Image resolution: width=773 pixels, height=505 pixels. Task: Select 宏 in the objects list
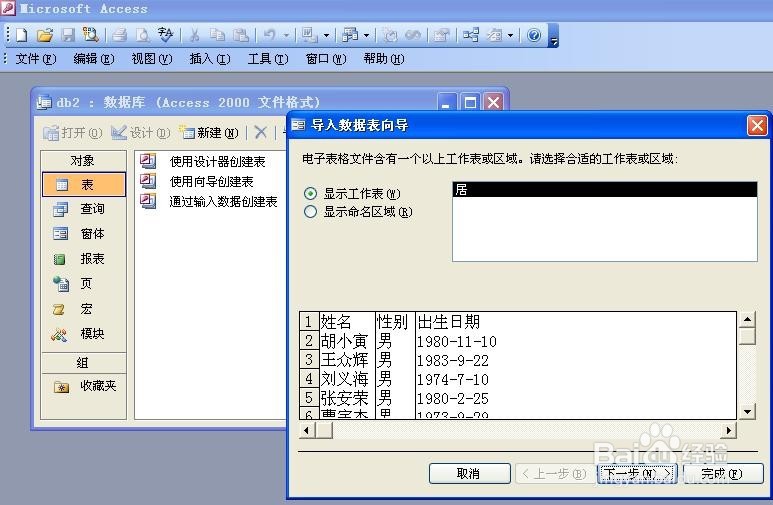[x=84, y=309]
